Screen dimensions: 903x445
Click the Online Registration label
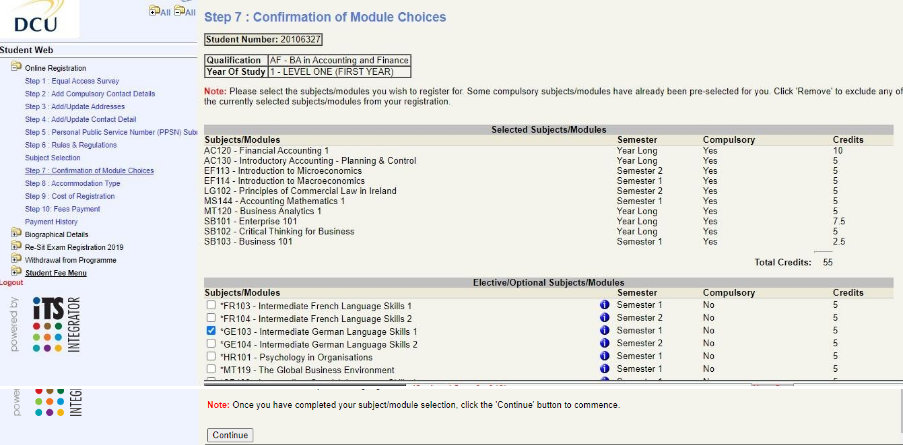pos(55,68)
